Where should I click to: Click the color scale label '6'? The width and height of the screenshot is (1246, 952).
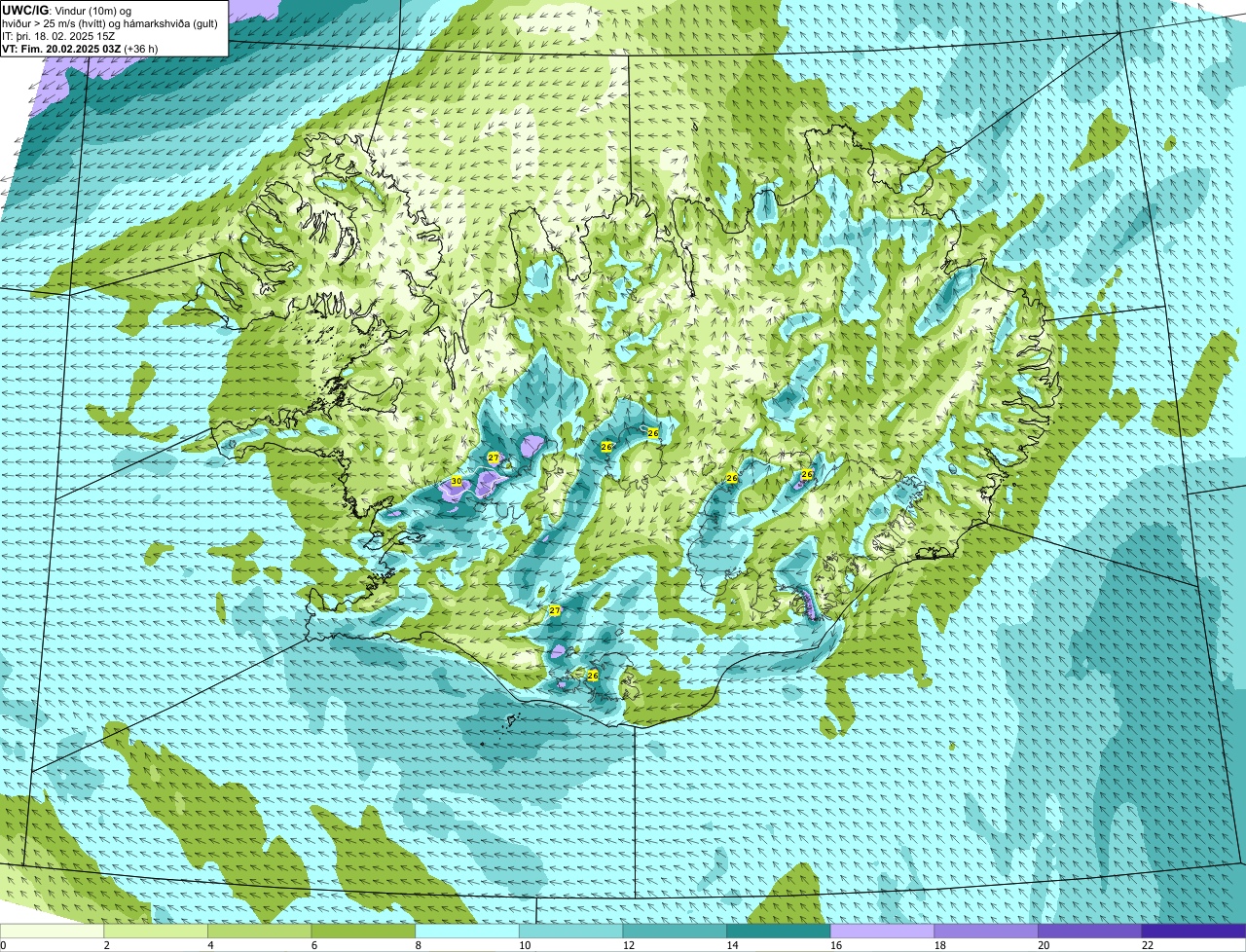tap(313, 945)
